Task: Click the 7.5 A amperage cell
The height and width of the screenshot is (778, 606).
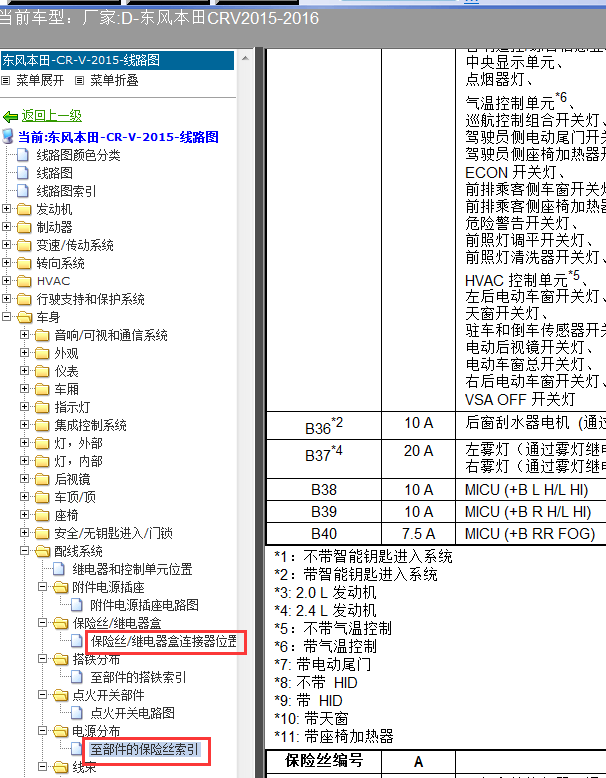Action: click(418, 533)
